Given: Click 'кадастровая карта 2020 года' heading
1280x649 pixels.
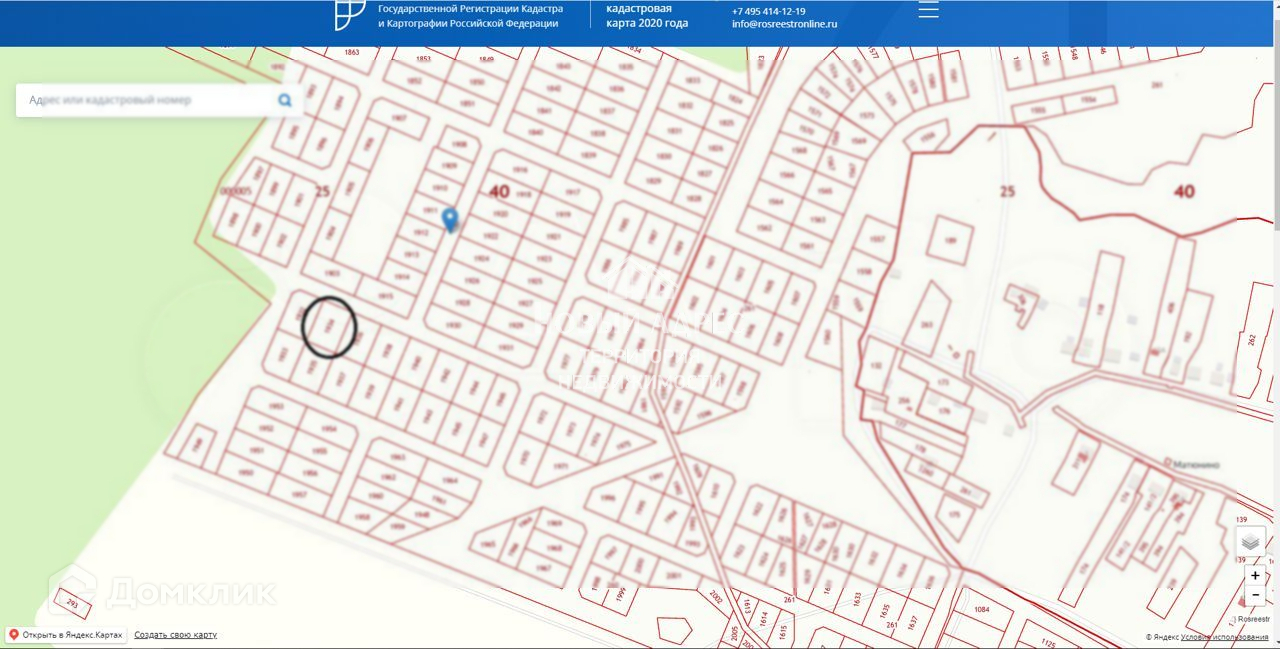Looking at the screenshot, I should pos(647,15).
